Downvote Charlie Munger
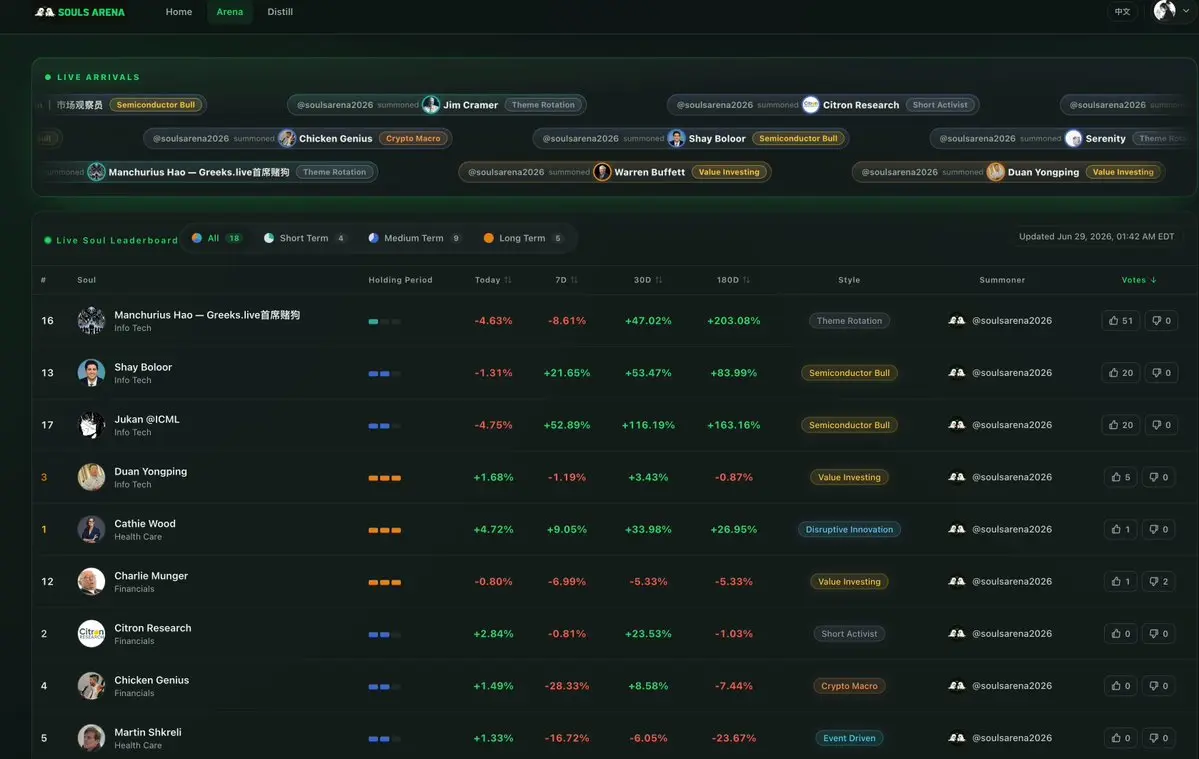1199x759 pixels. (x=1158, y=582)
